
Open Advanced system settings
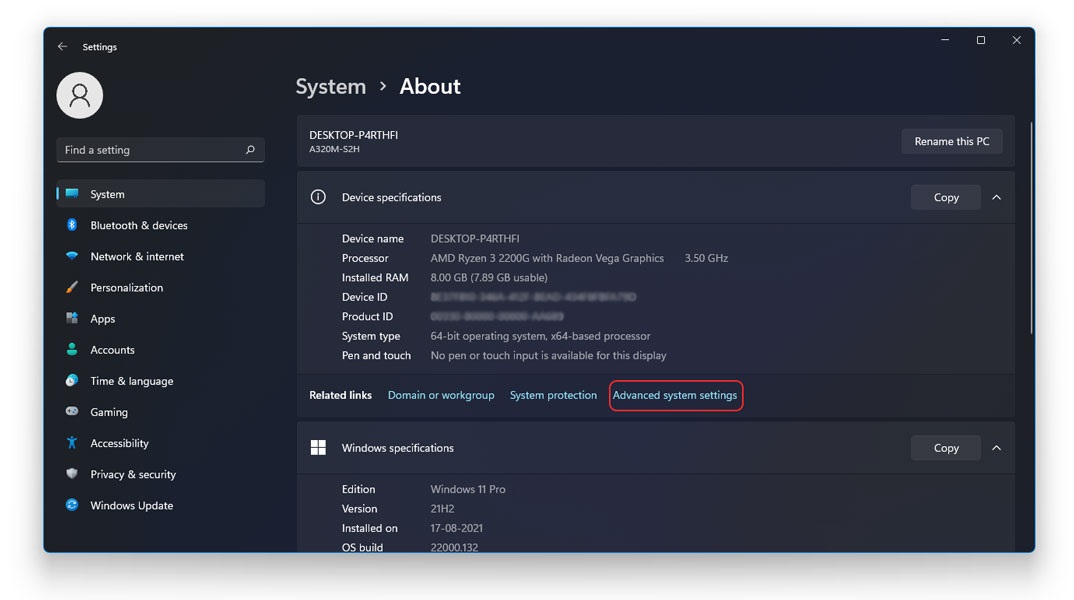click(675, 395)
